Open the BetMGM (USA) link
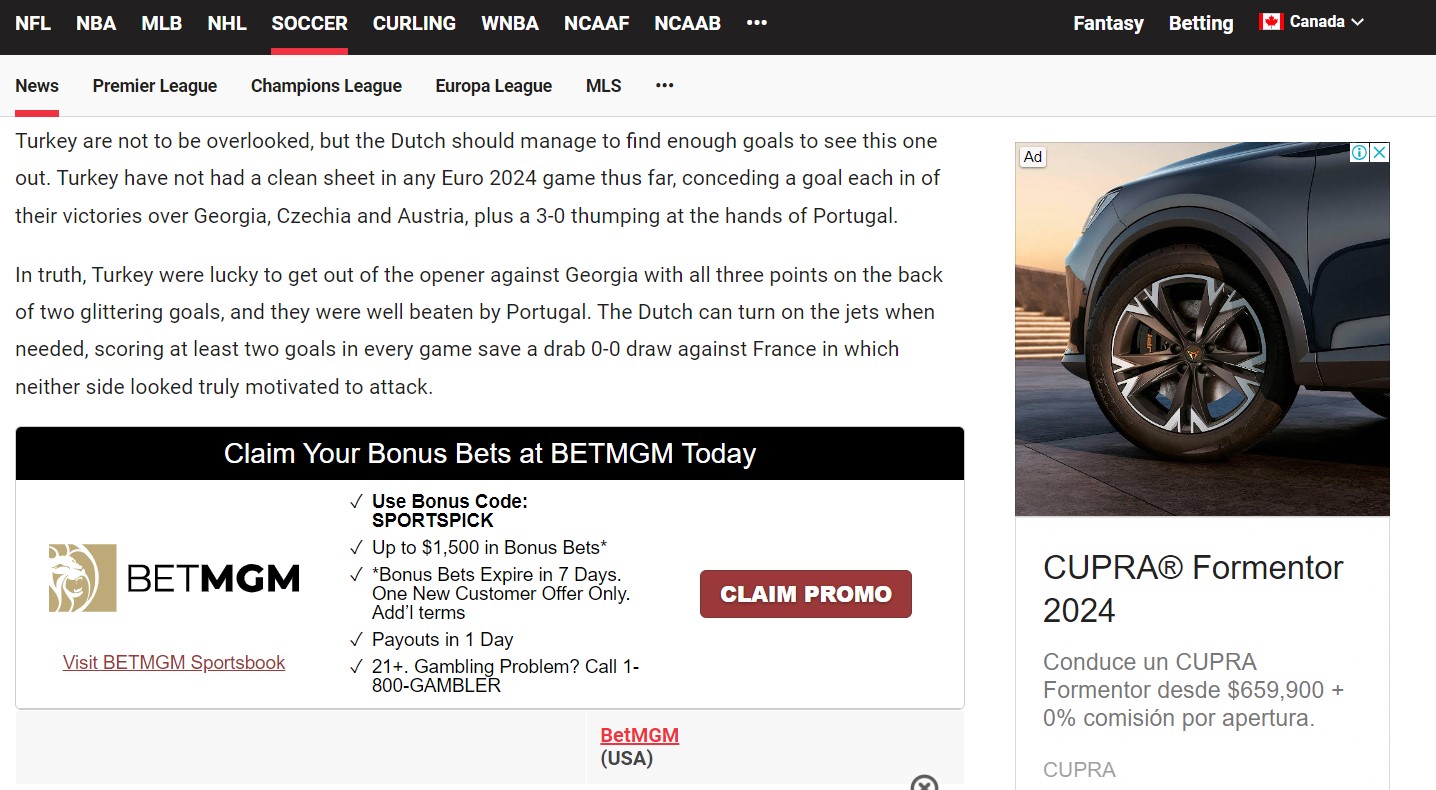 pyautogui.click(x=640, y=736)
